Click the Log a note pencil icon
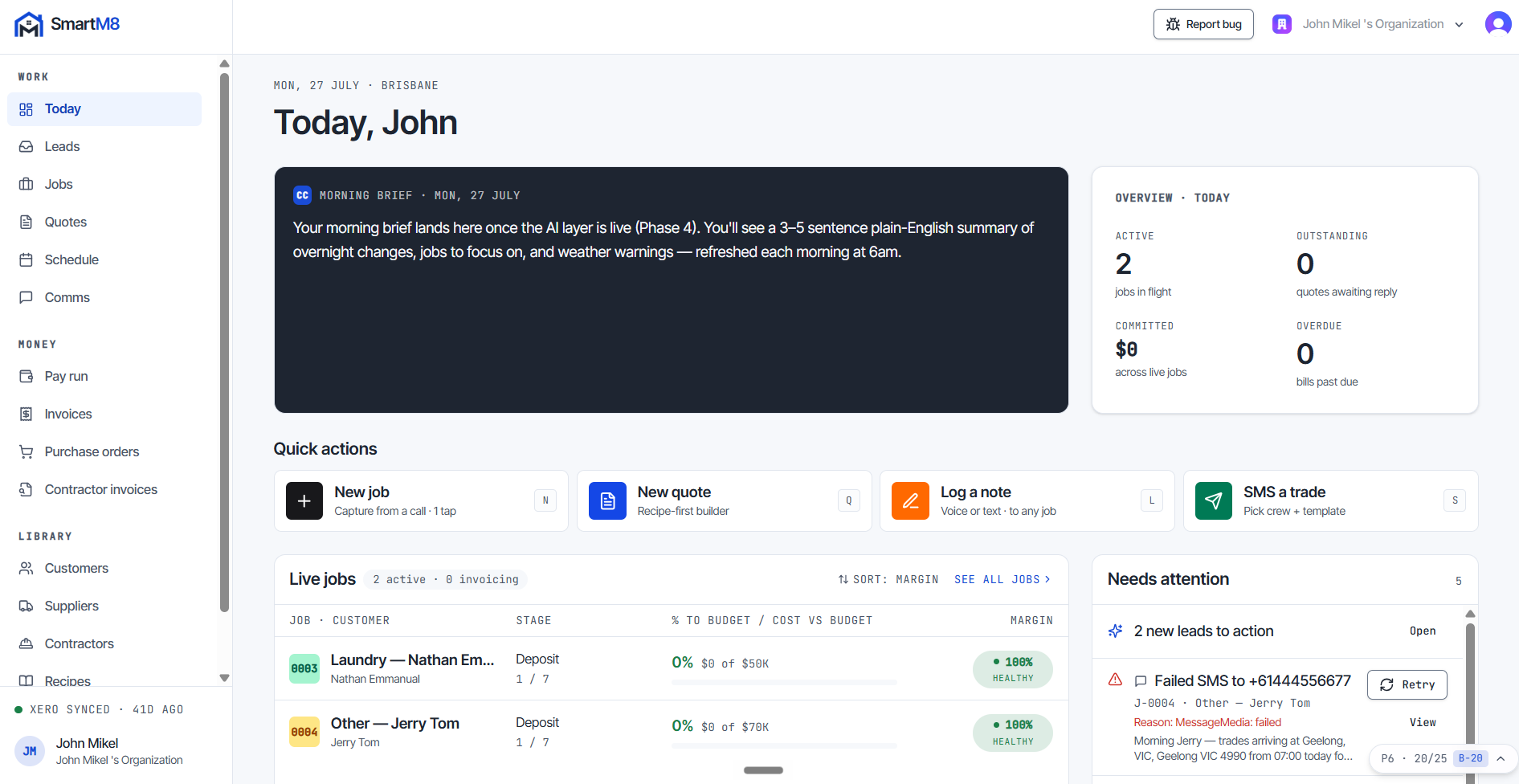This screenshot has height=784, width=1519. coord(911,501)
